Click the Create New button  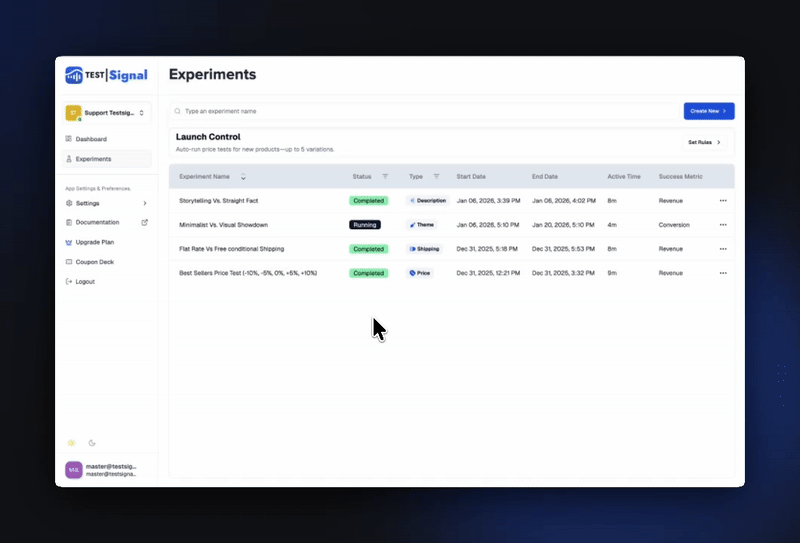[x=708, y=111]
